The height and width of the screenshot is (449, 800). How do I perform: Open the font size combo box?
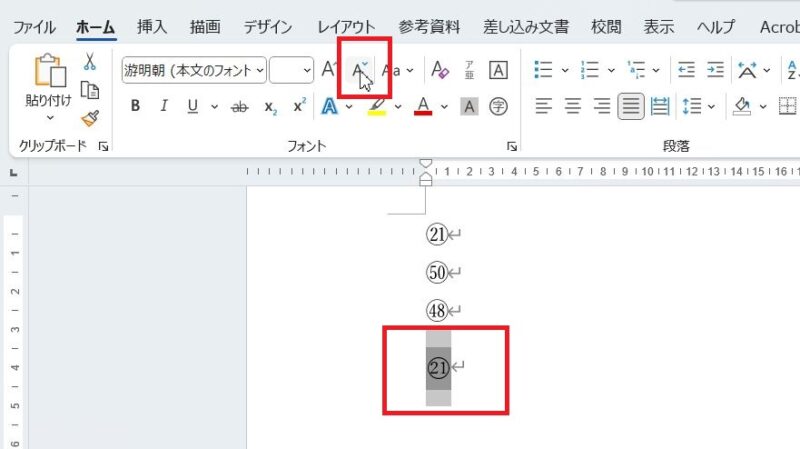(291, 70)
